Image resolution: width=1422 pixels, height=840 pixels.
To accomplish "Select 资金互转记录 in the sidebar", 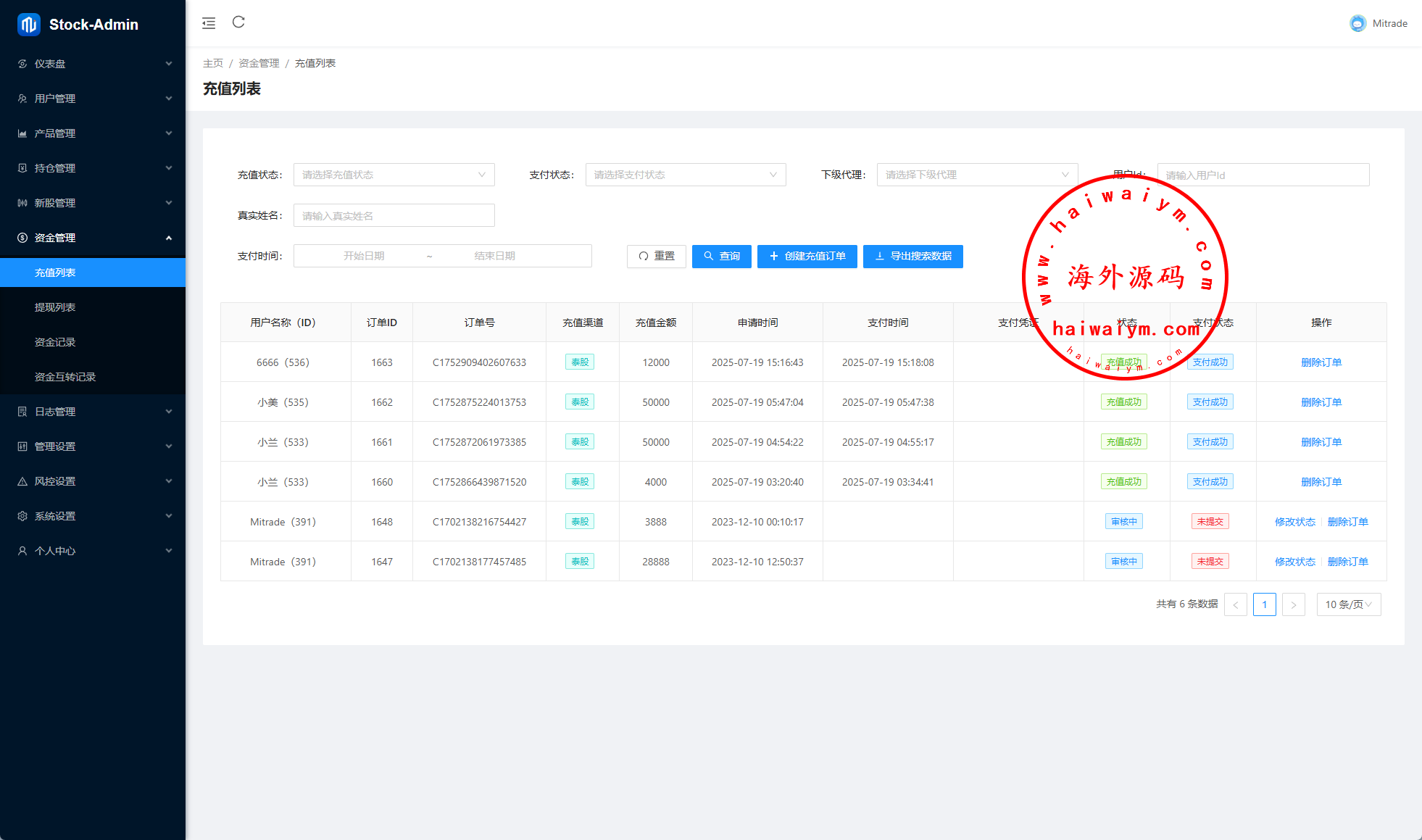I will pos(65,377).
